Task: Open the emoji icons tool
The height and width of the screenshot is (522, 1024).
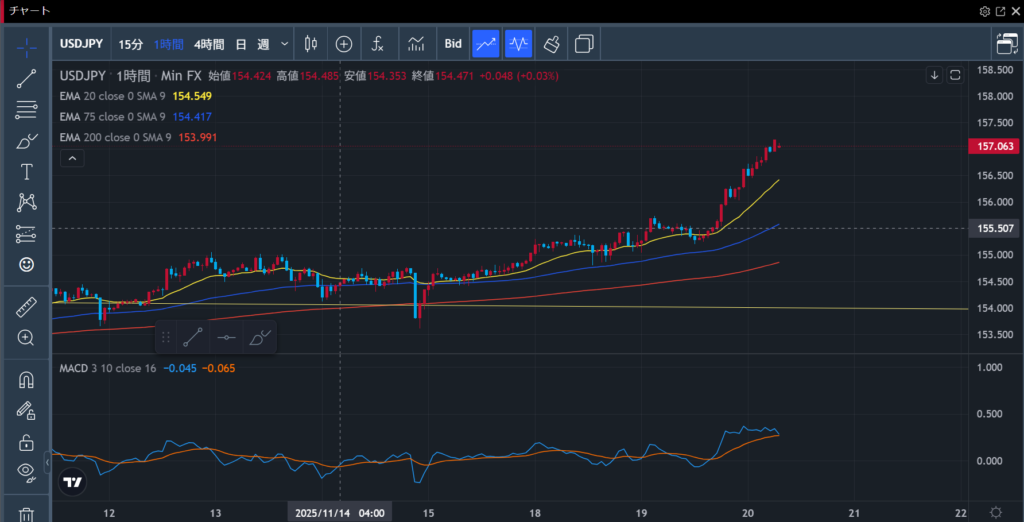Action: [x=27, y=264]
